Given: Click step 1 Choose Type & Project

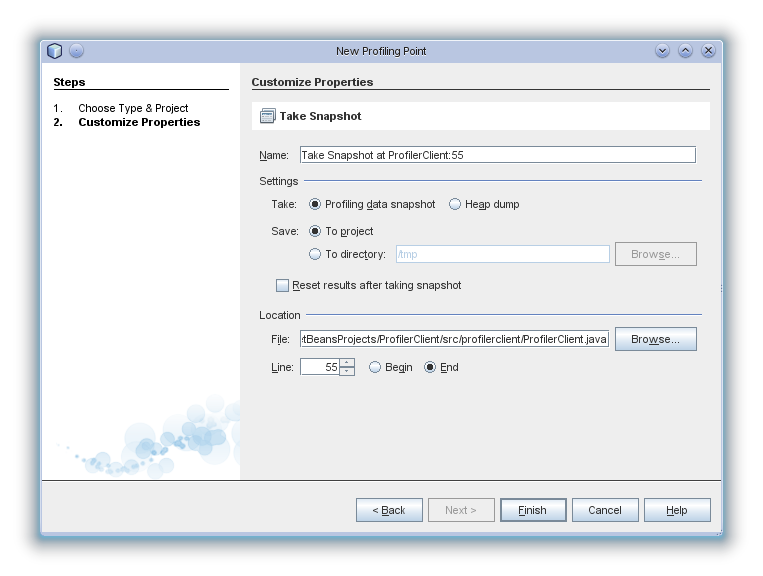Looking at the screenshot, I should pos(133,108).
